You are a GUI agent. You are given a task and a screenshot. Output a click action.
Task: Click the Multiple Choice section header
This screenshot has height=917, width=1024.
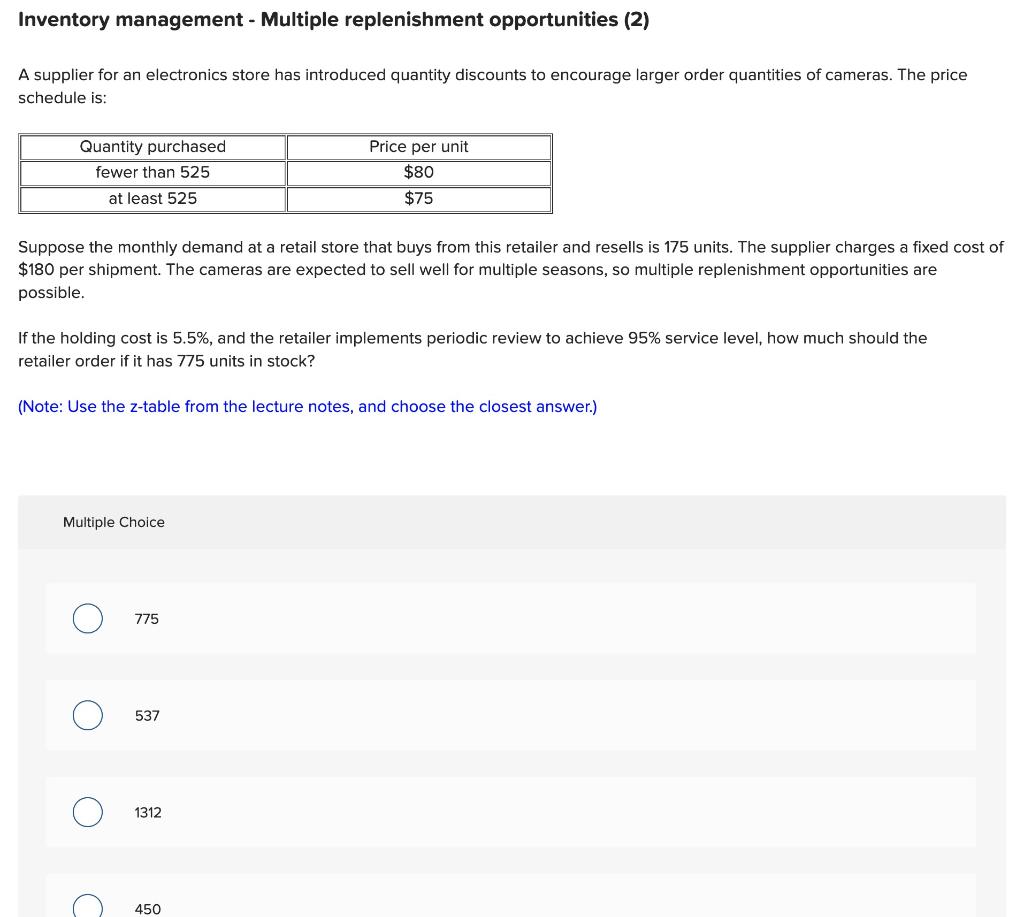(113, 521)
